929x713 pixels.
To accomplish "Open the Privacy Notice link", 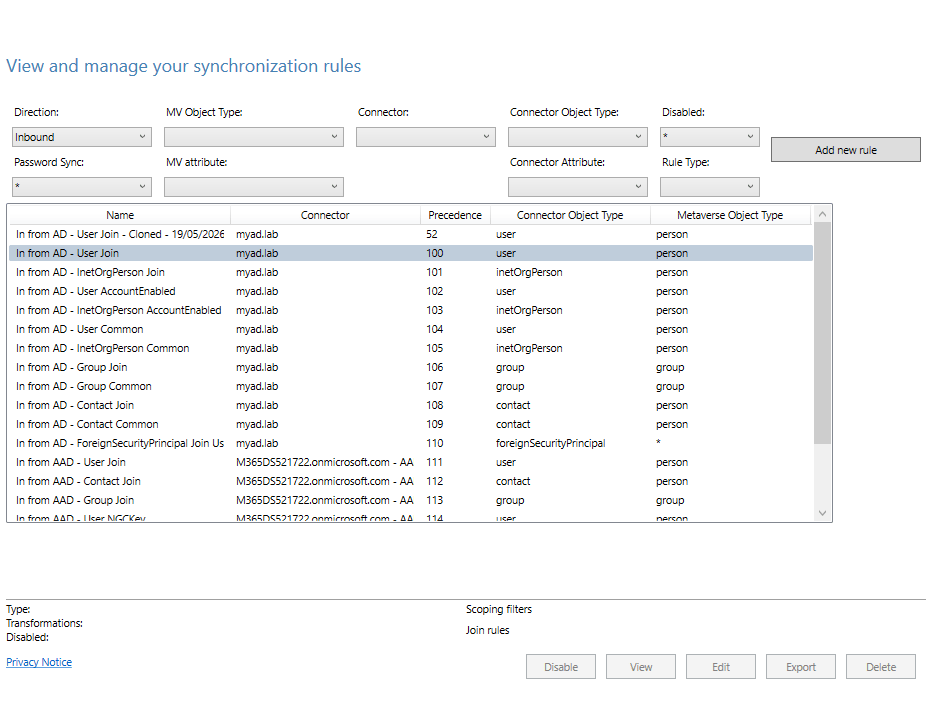I will pos(39,662).
